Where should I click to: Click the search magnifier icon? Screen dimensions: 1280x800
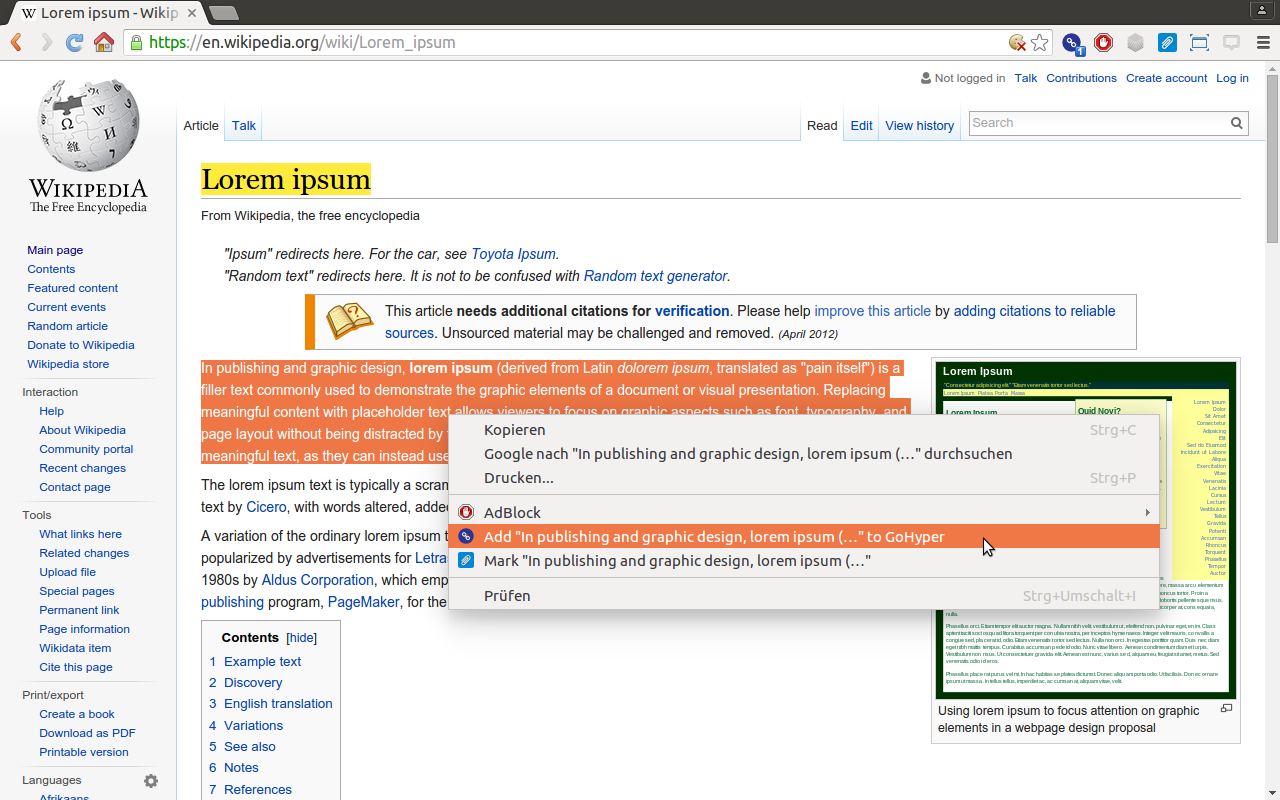(1237, 123)
